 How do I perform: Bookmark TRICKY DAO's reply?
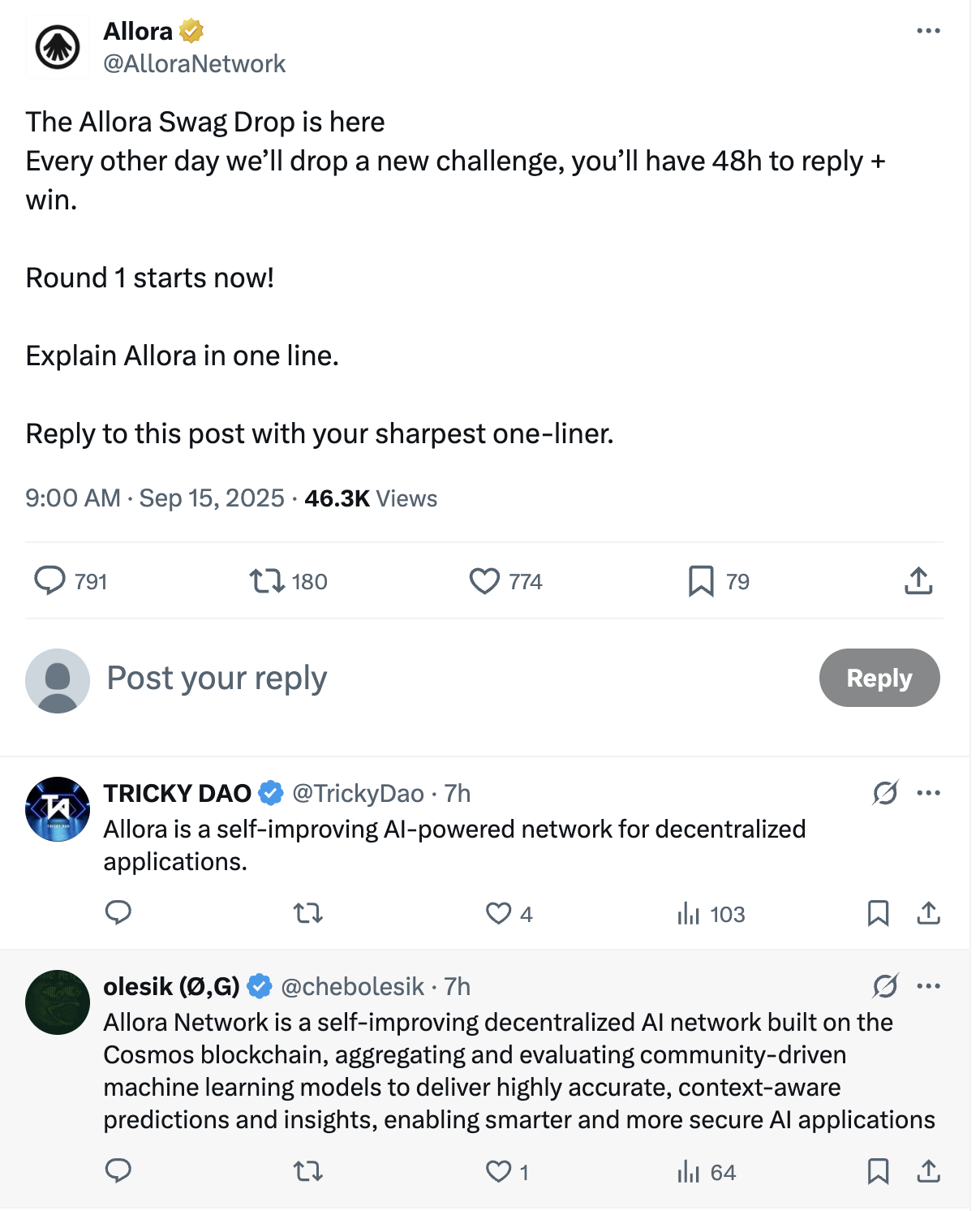coord(878,914)
